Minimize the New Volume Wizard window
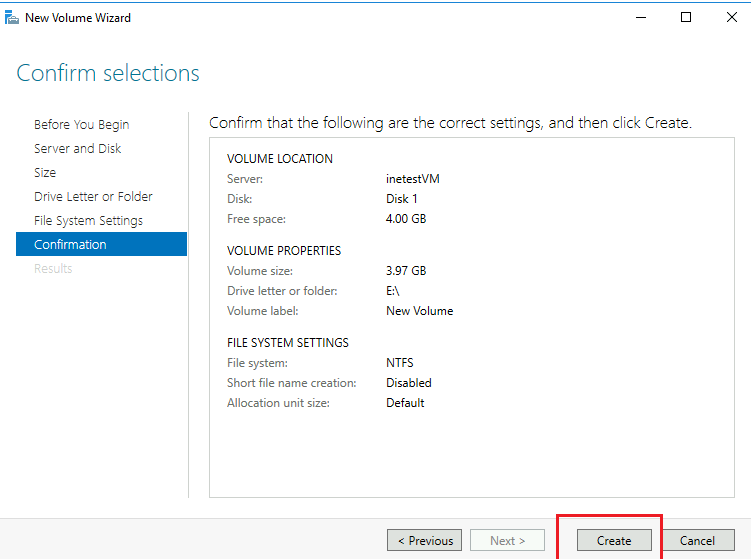 638,17
